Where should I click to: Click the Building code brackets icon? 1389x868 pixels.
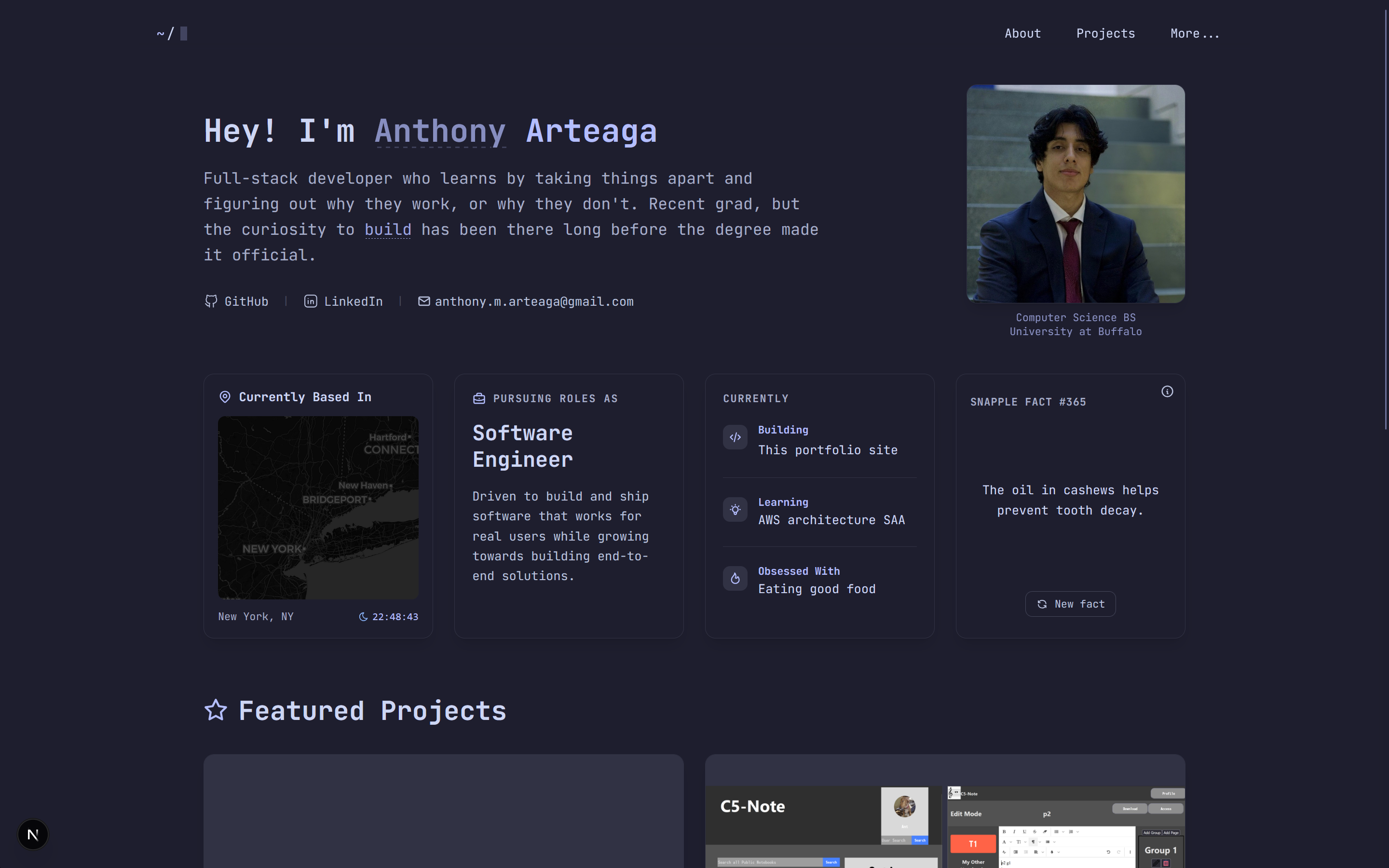735,437
